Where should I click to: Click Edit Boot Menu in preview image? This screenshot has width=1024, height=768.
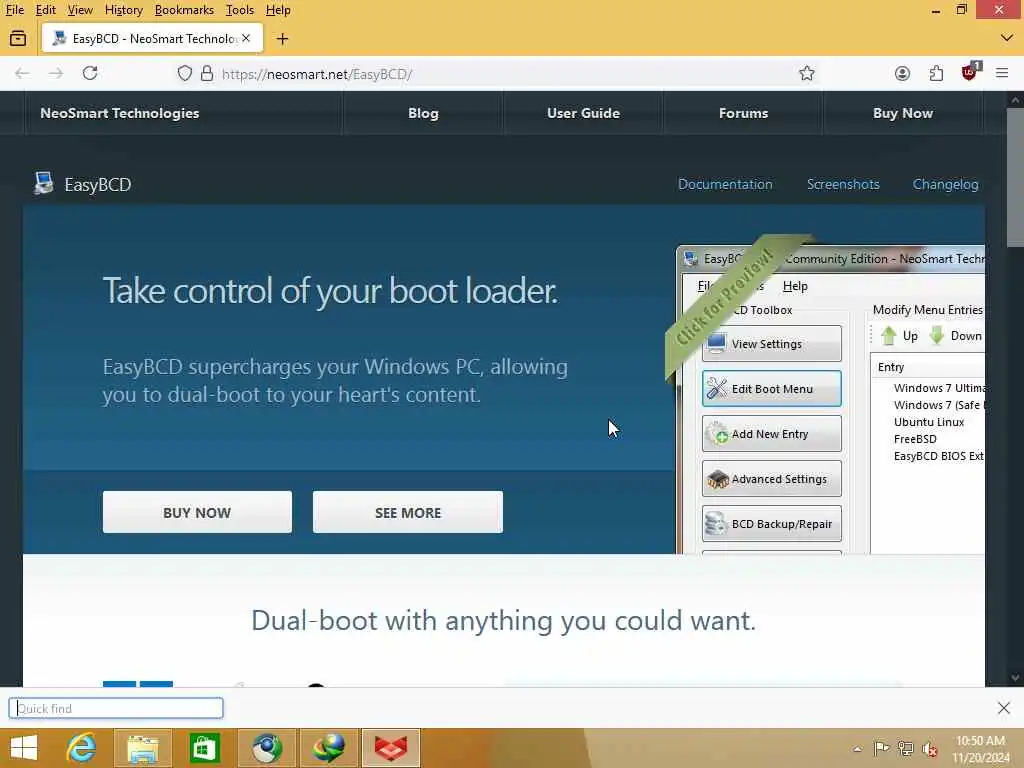click(771, 389)
